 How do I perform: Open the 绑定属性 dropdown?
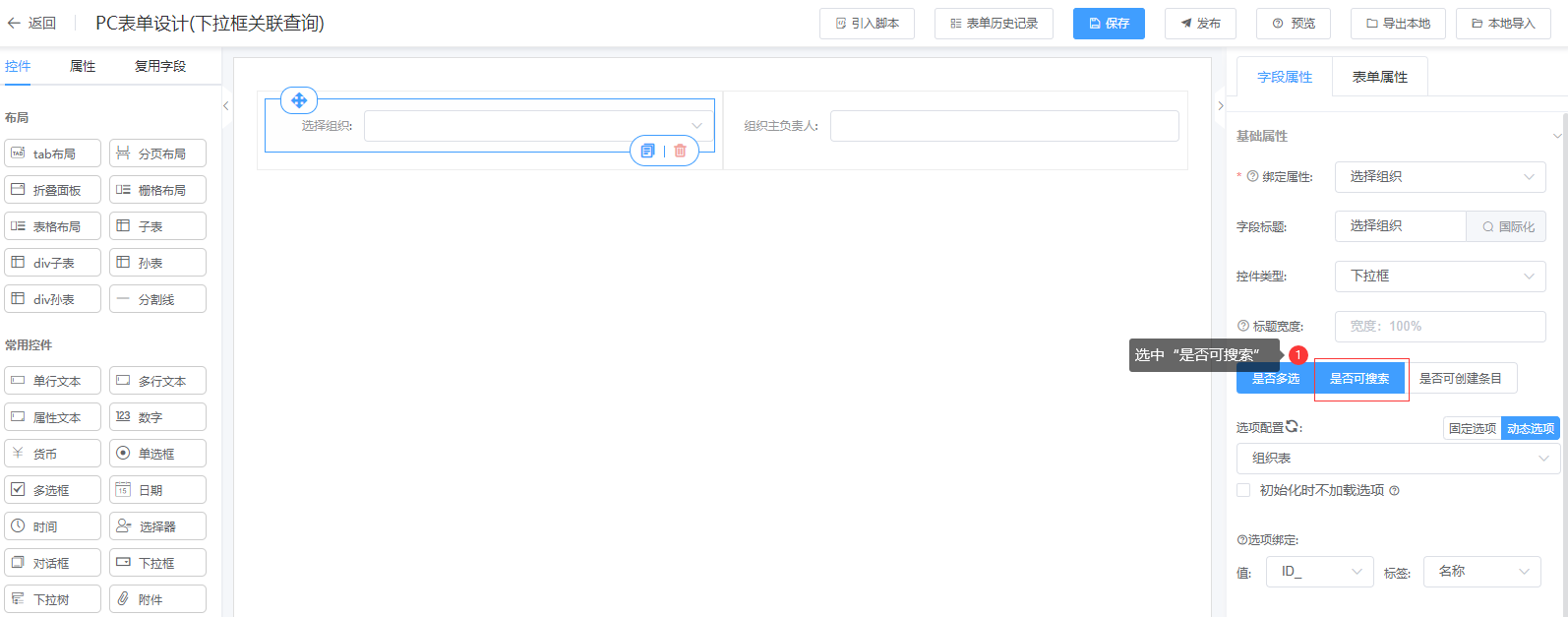click(x=1440, y=176)
